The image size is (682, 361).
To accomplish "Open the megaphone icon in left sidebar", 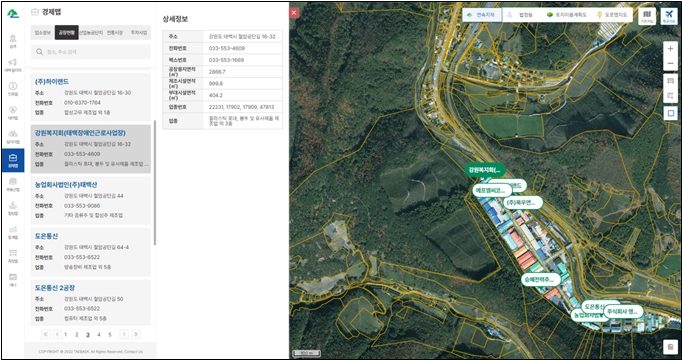I will tap(13, 64).
